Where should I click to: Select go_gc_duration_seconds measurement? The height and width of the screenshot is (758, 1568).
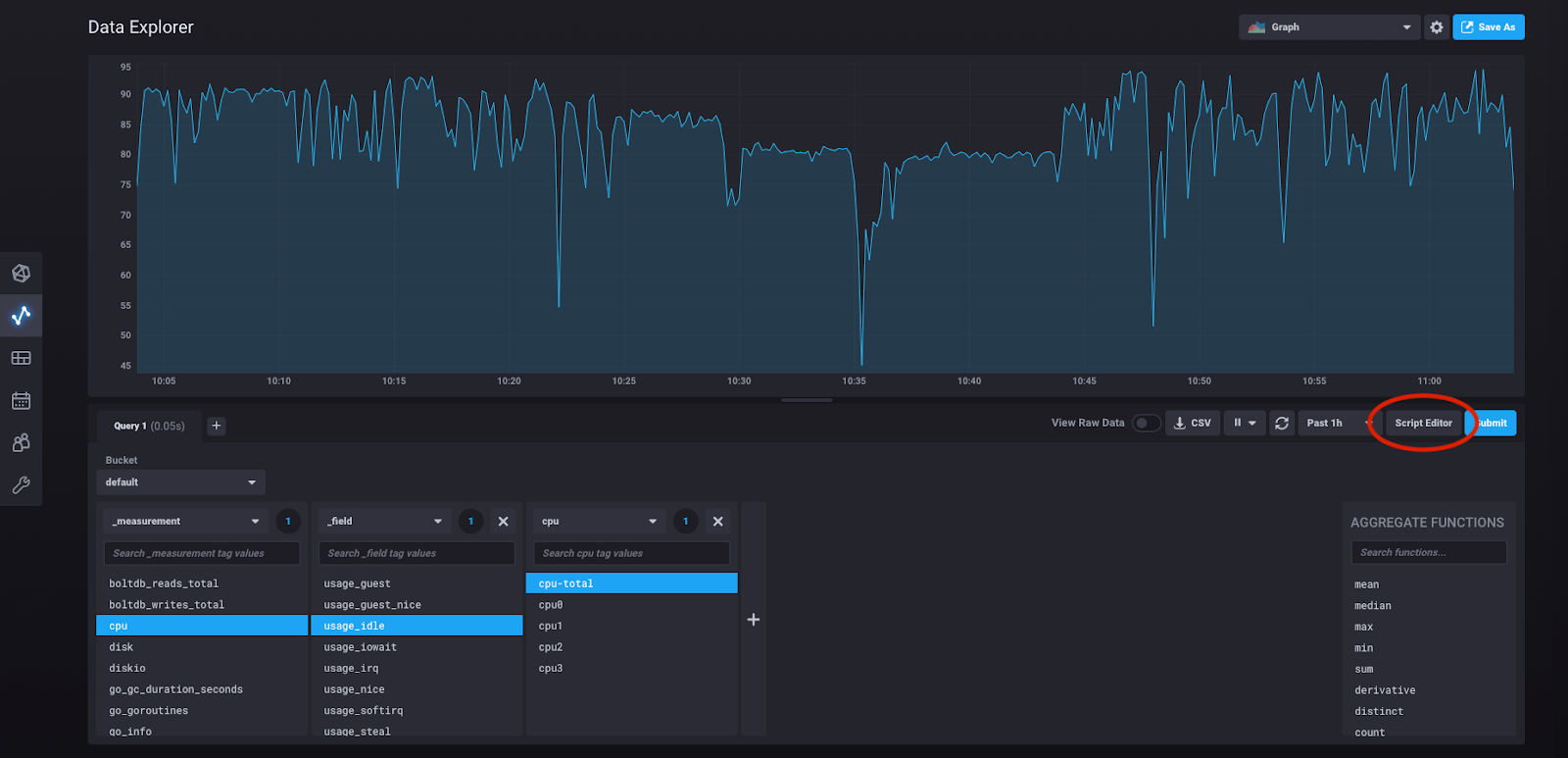click(202, 689)
